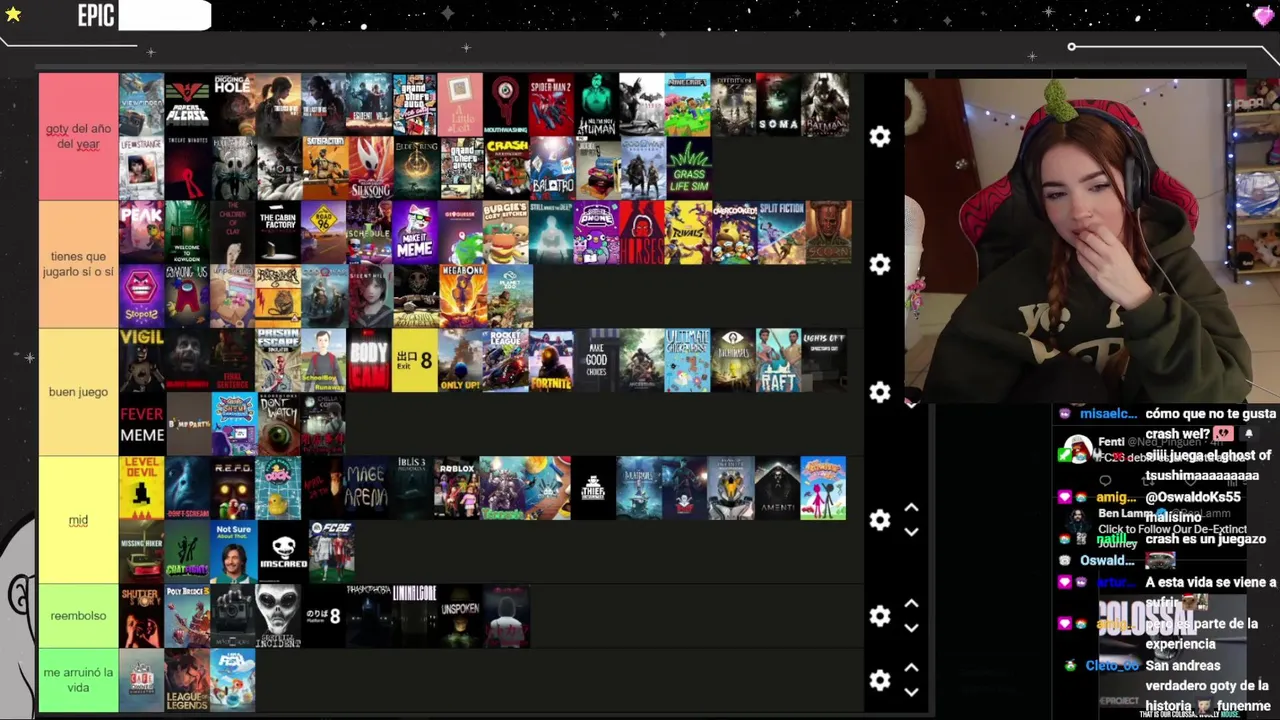Image resolution: width=1280 pixels, height=720 pixels.
Task: Pick the R.E.P.O. game tile
Action: coord(233,488)
